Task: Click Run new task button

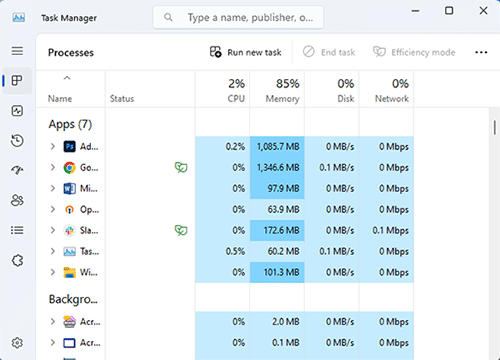Action: coord(246,52)
